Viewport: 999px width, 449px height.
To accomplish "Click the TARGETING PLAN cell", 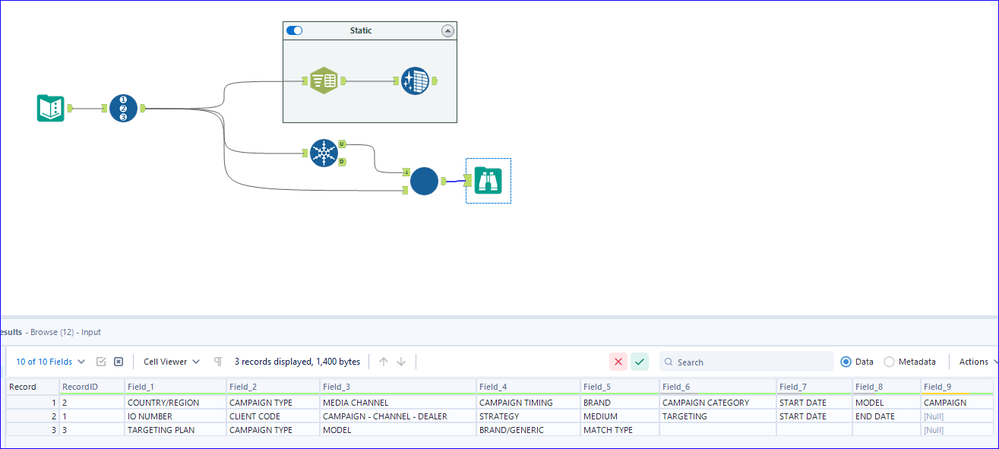I will (175, 430).
